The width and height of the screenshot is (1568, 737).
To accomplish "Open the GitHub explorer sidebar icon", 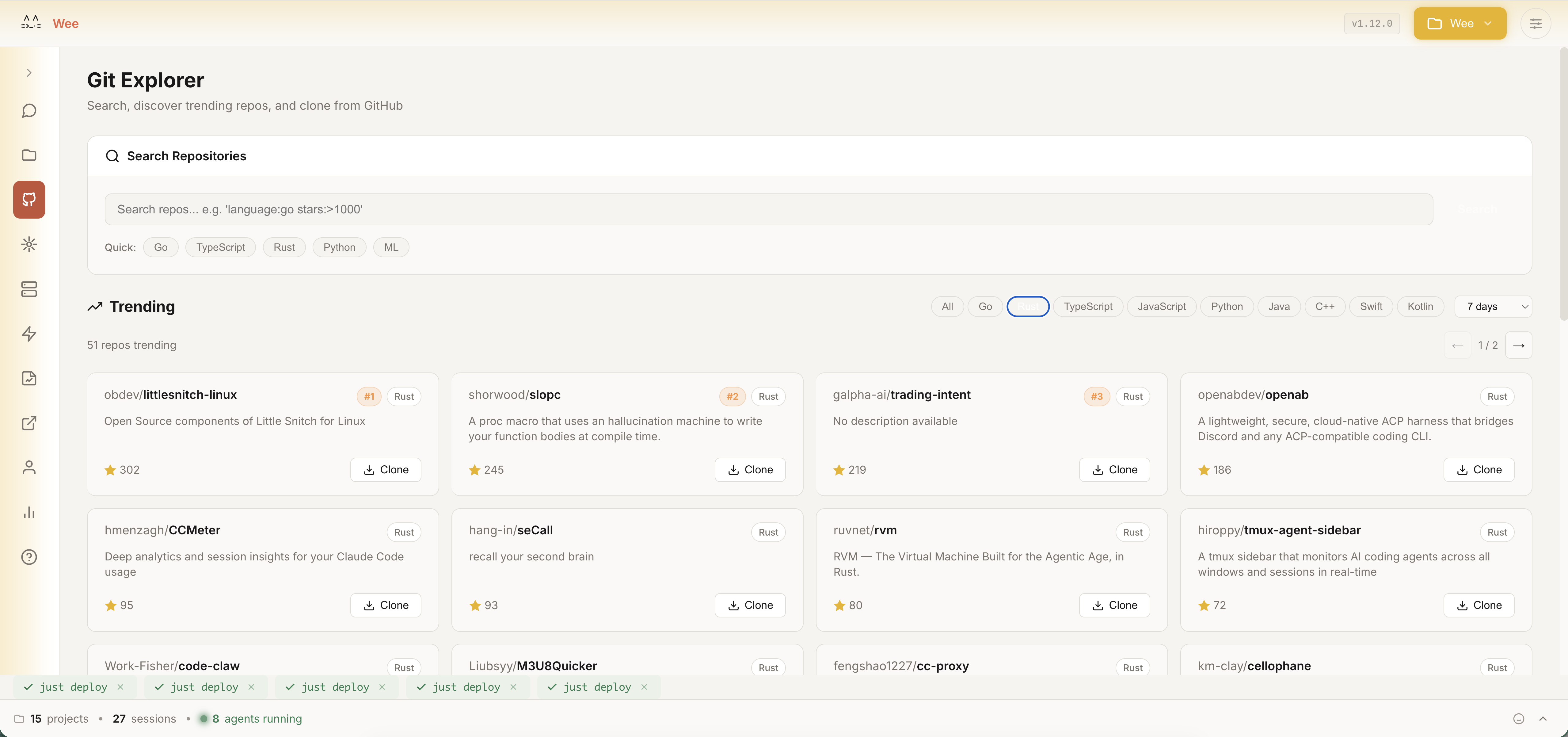I will 29,199.
